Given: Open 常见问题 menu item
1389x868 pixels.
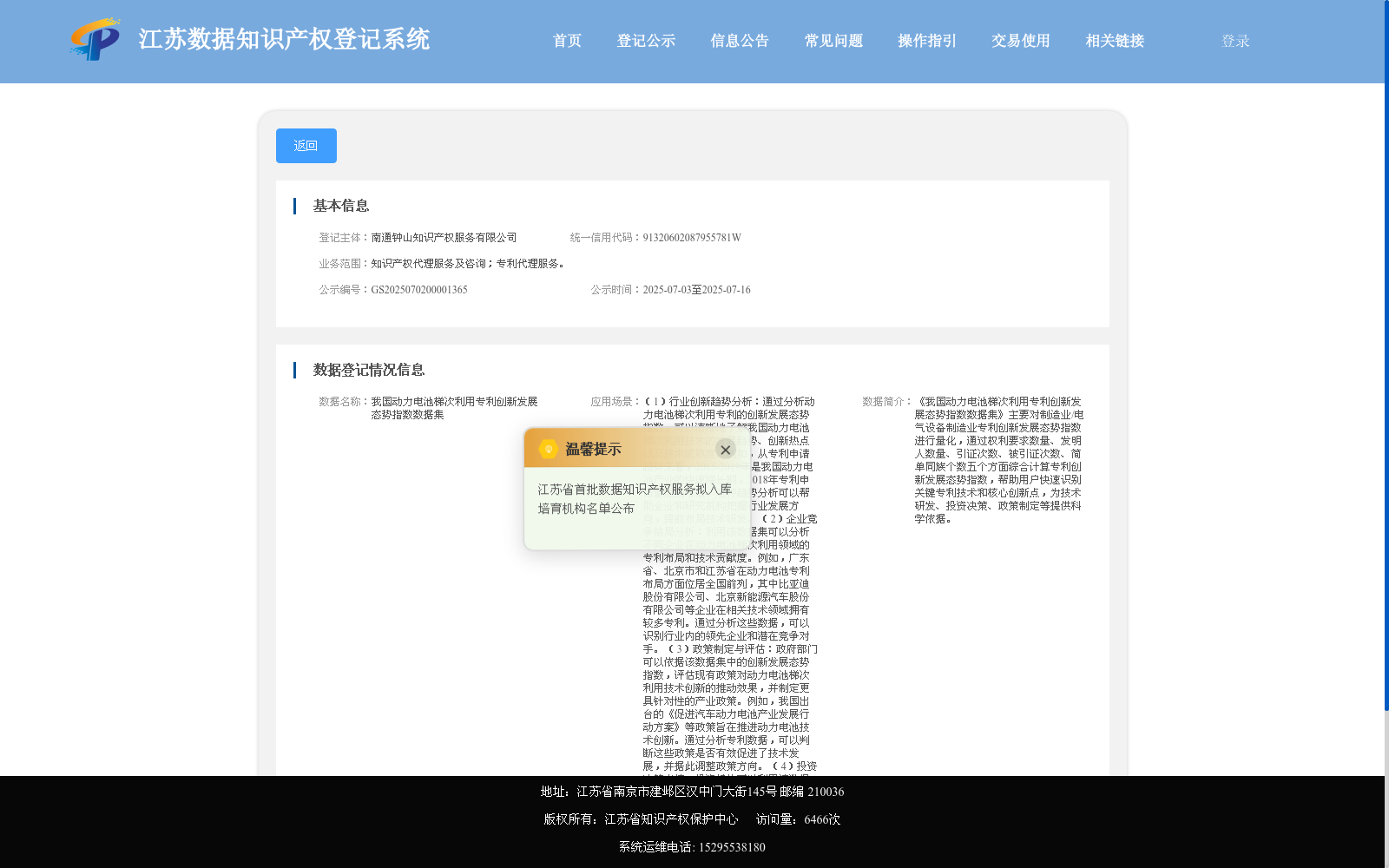Looking at the screenshot, I should pos(833,41).
